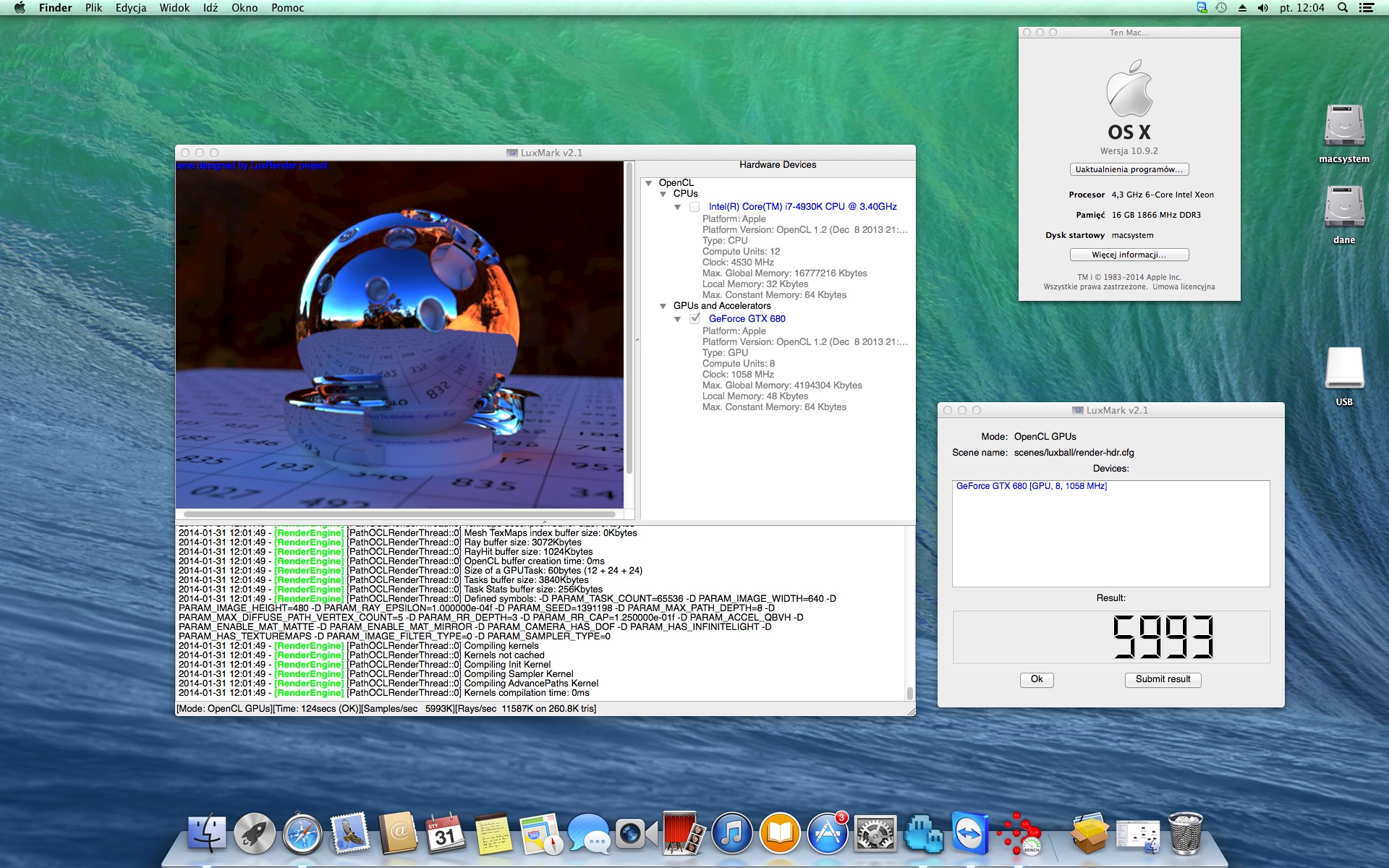Enable the Intel Core i7-4930K CPU checkbox
This screenshot has width=1389, height=868.
point(694,207)
